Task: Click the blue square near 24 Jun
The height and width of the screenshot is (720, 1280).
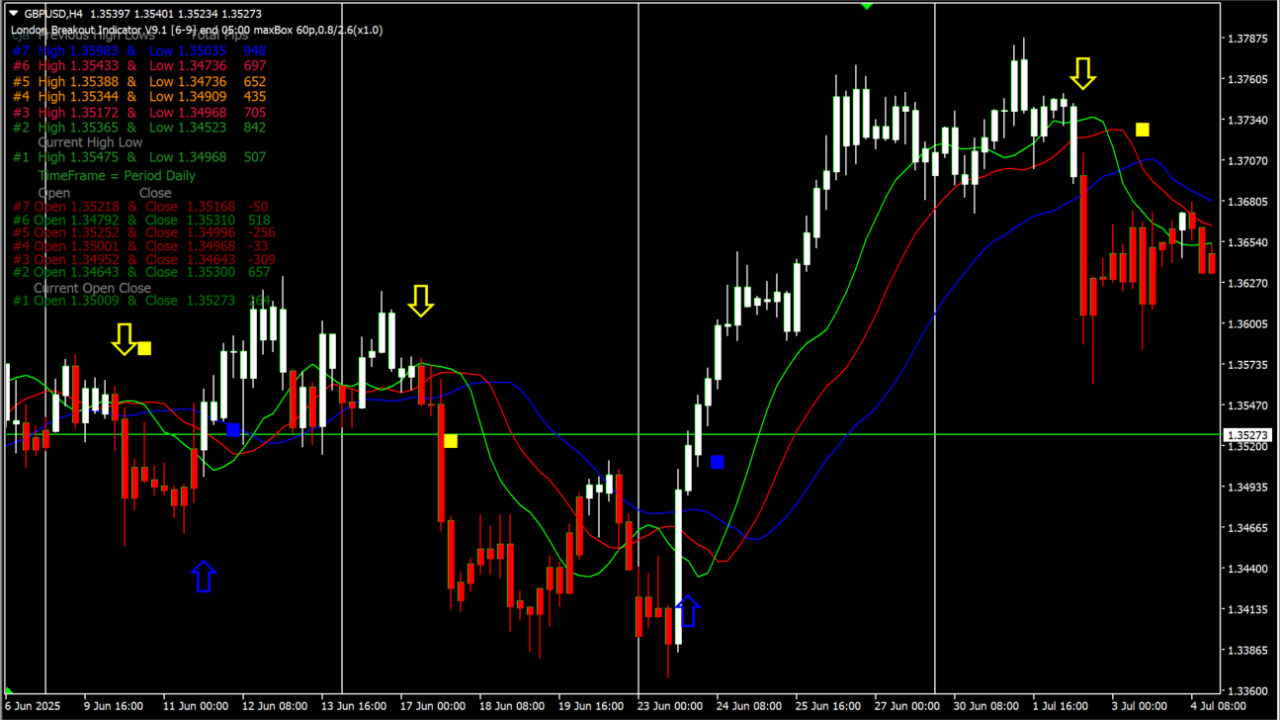Action: 717,461
